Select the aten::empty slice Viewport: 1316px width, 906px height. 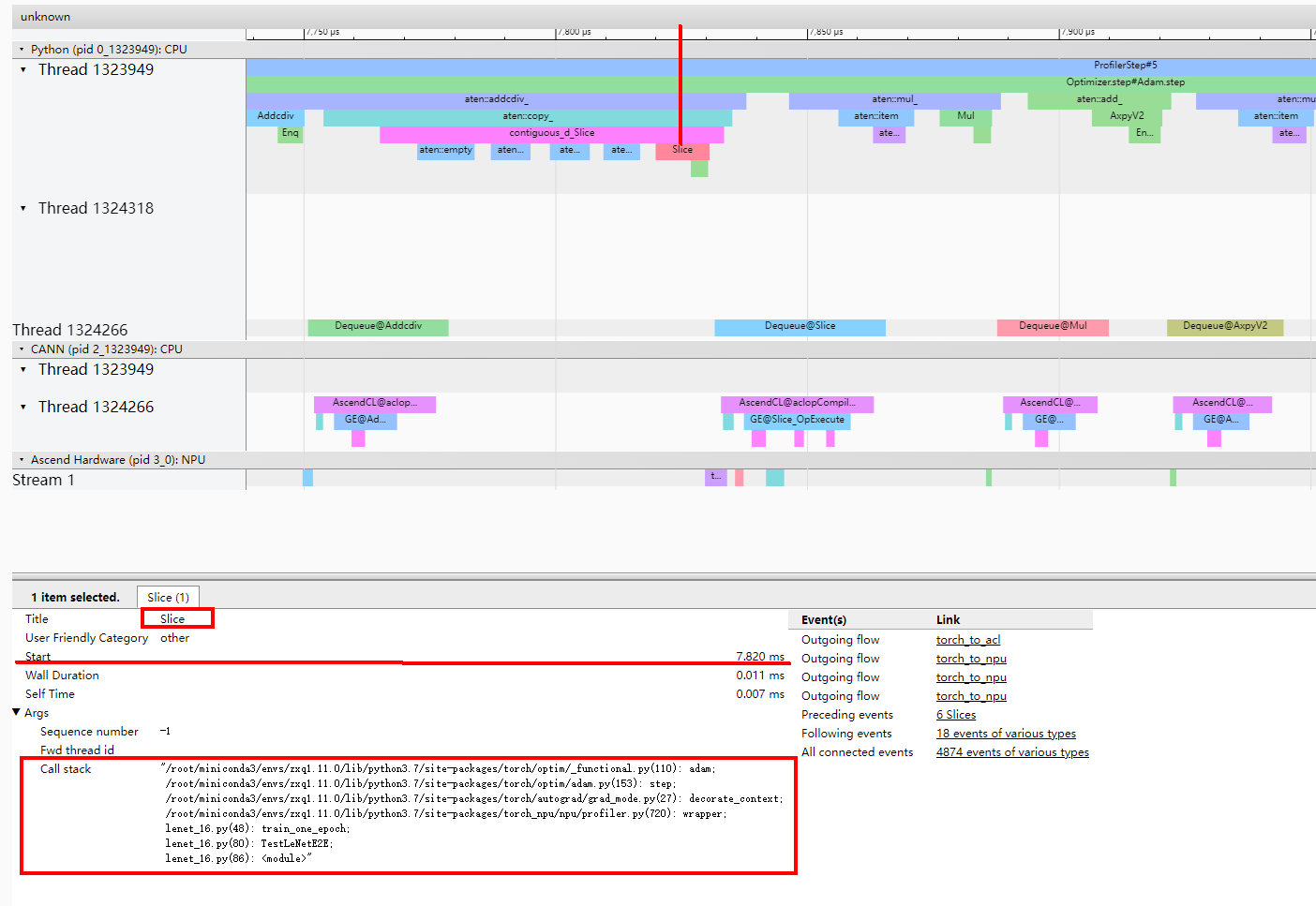pos(445,150)
